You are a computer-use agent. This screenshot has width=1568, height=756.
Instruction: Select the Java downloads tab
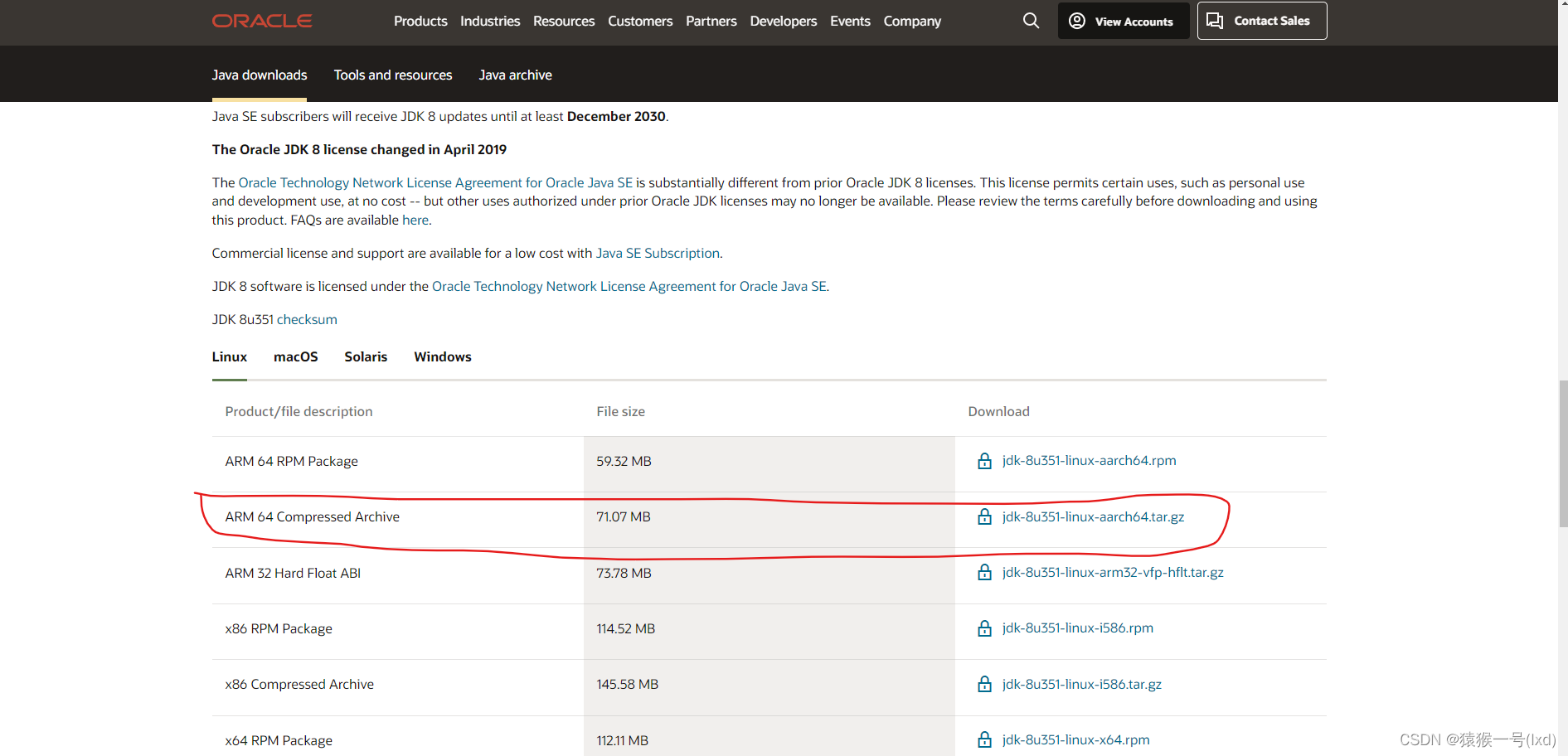point(260,75)
